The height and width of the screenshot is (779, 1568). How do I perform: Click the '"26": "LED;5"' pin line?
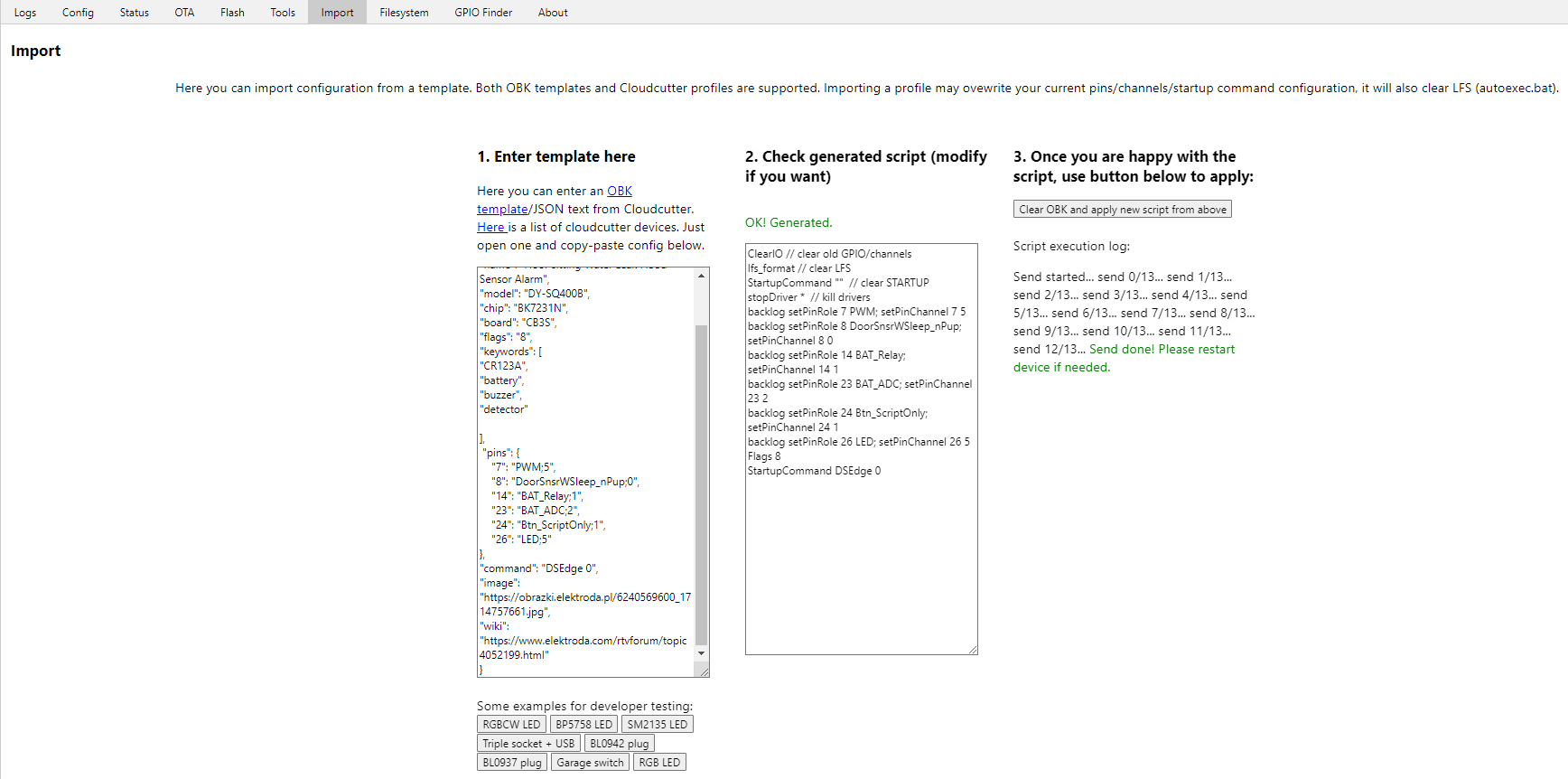(x=521, y=540)
